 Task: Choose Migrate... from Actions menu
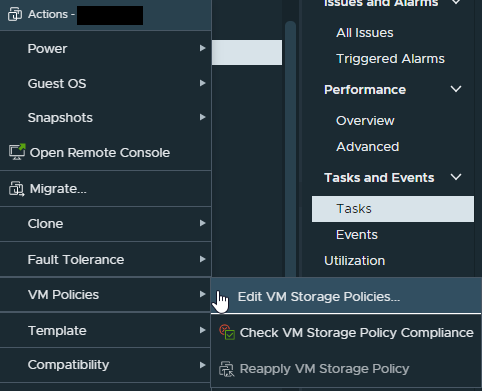pos(105,189)
